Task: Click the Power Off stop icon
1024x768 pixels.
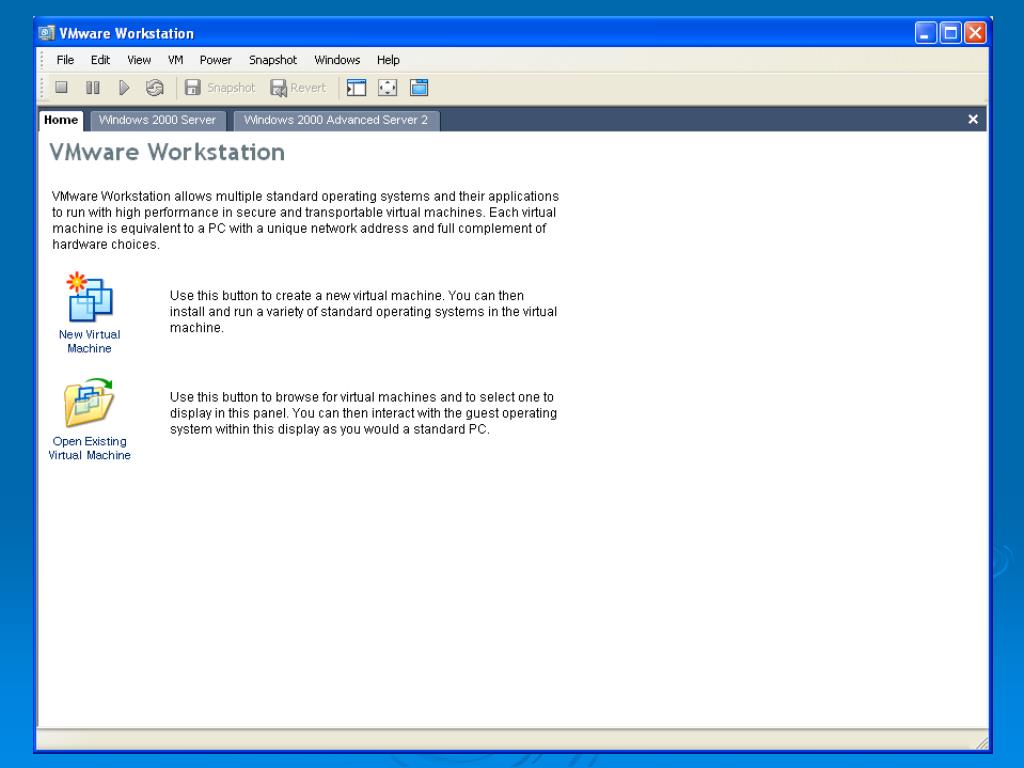Action: click(61, 88)
